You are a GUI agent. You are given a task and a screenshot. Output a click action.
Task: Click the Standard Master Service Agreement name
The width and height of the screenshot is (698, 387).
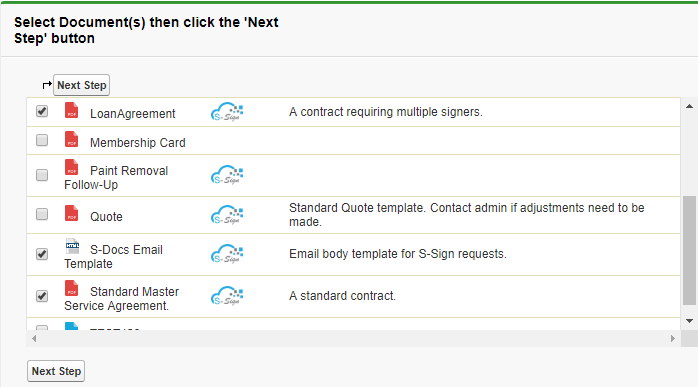(122, 298)
